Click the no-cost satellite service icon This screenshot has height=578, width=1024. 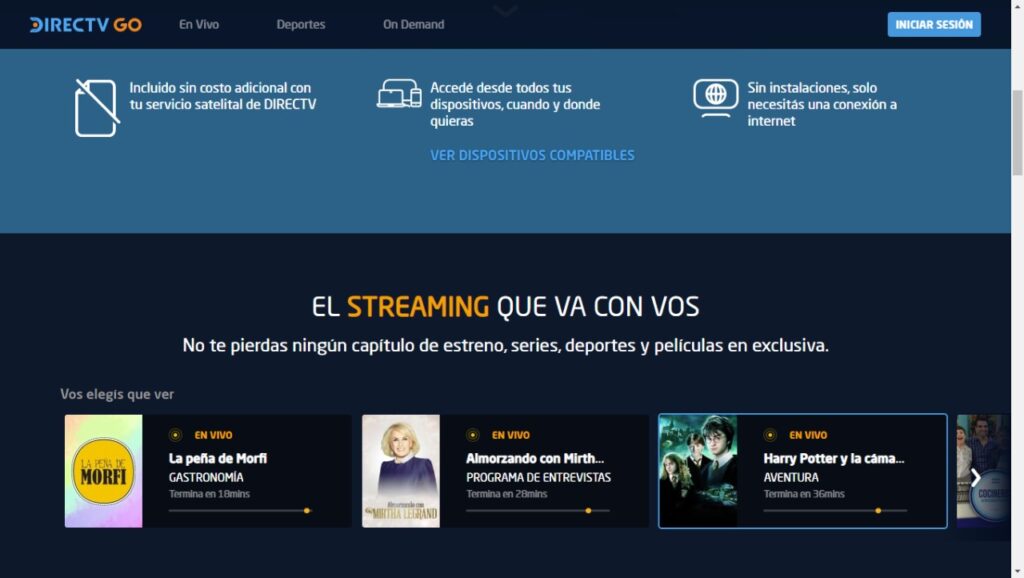96,107
